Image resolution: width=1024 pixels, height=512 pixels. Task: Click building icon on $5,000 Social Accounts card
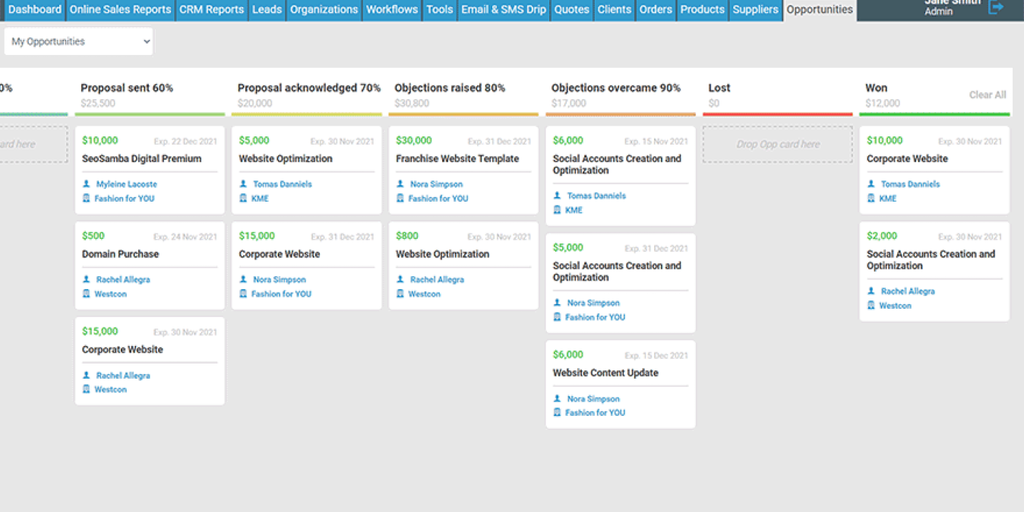point(557,317)
